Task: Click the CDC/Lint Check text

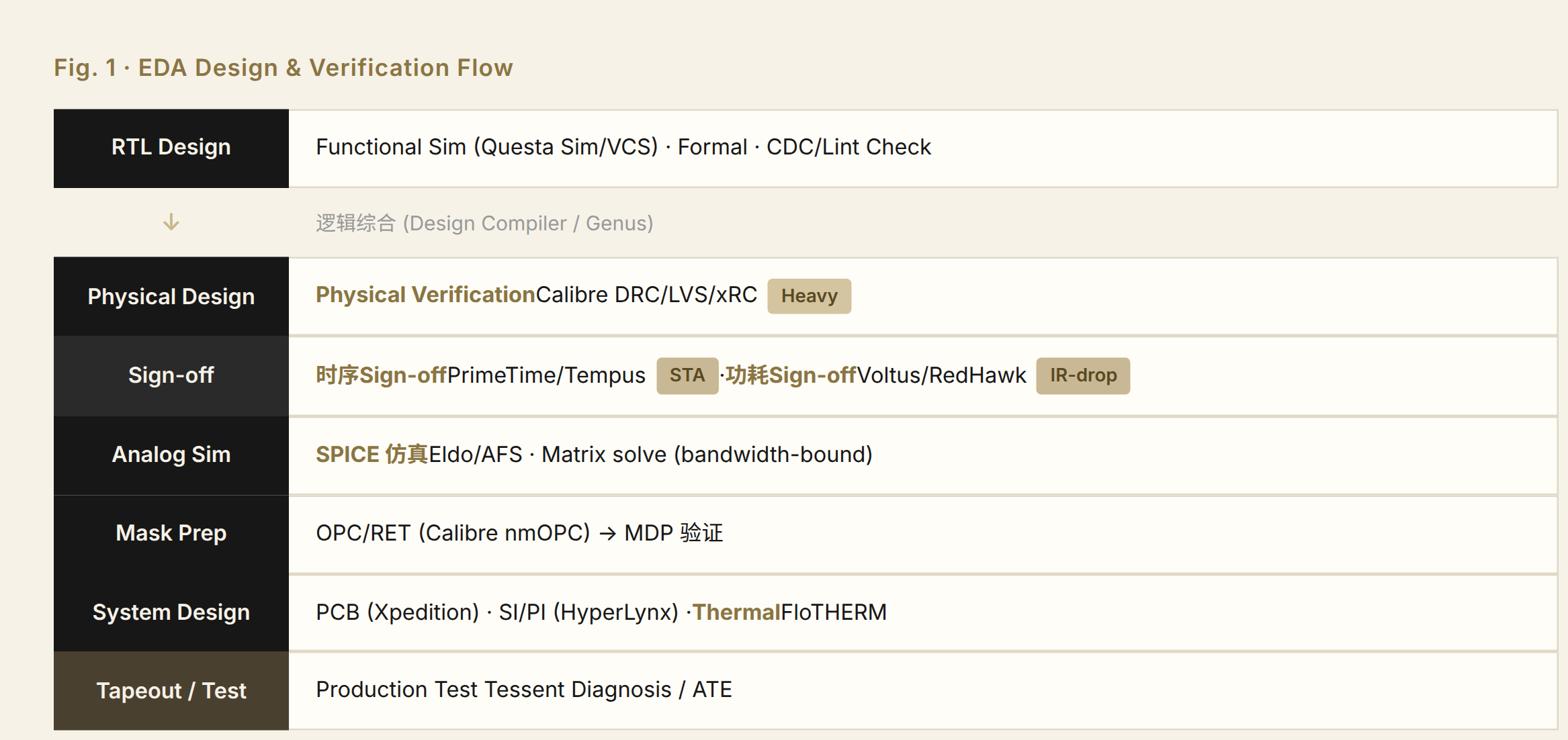Action: point(848,147)
